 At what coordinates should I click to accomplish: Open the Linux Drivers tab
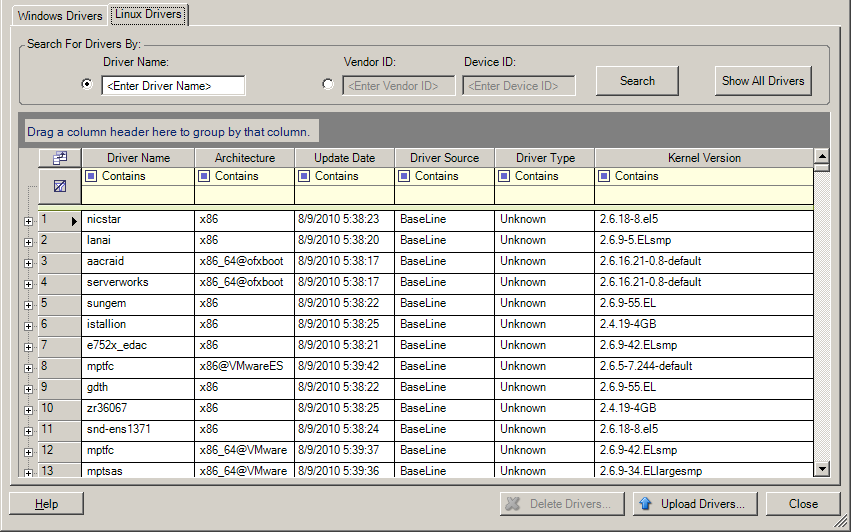pyautogui.click(x=148, y=15)
